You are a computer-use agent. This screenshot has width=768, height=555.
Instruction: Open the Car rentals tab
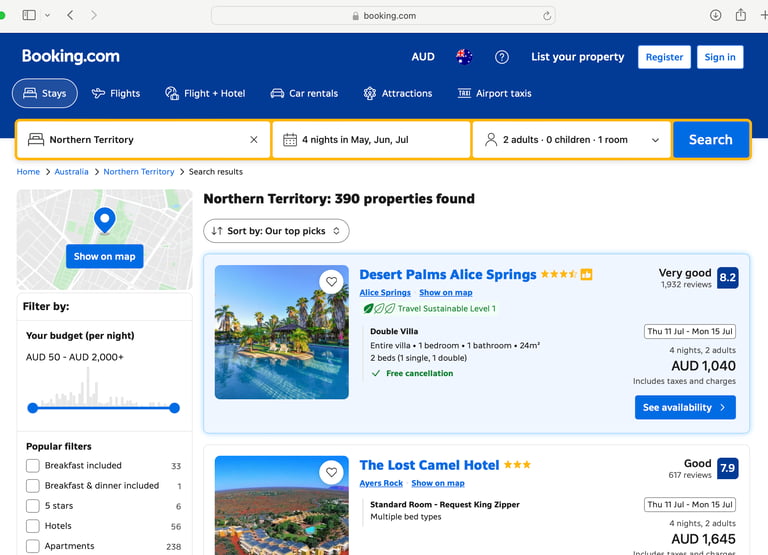pyautogui.click(x=304, y=93)
